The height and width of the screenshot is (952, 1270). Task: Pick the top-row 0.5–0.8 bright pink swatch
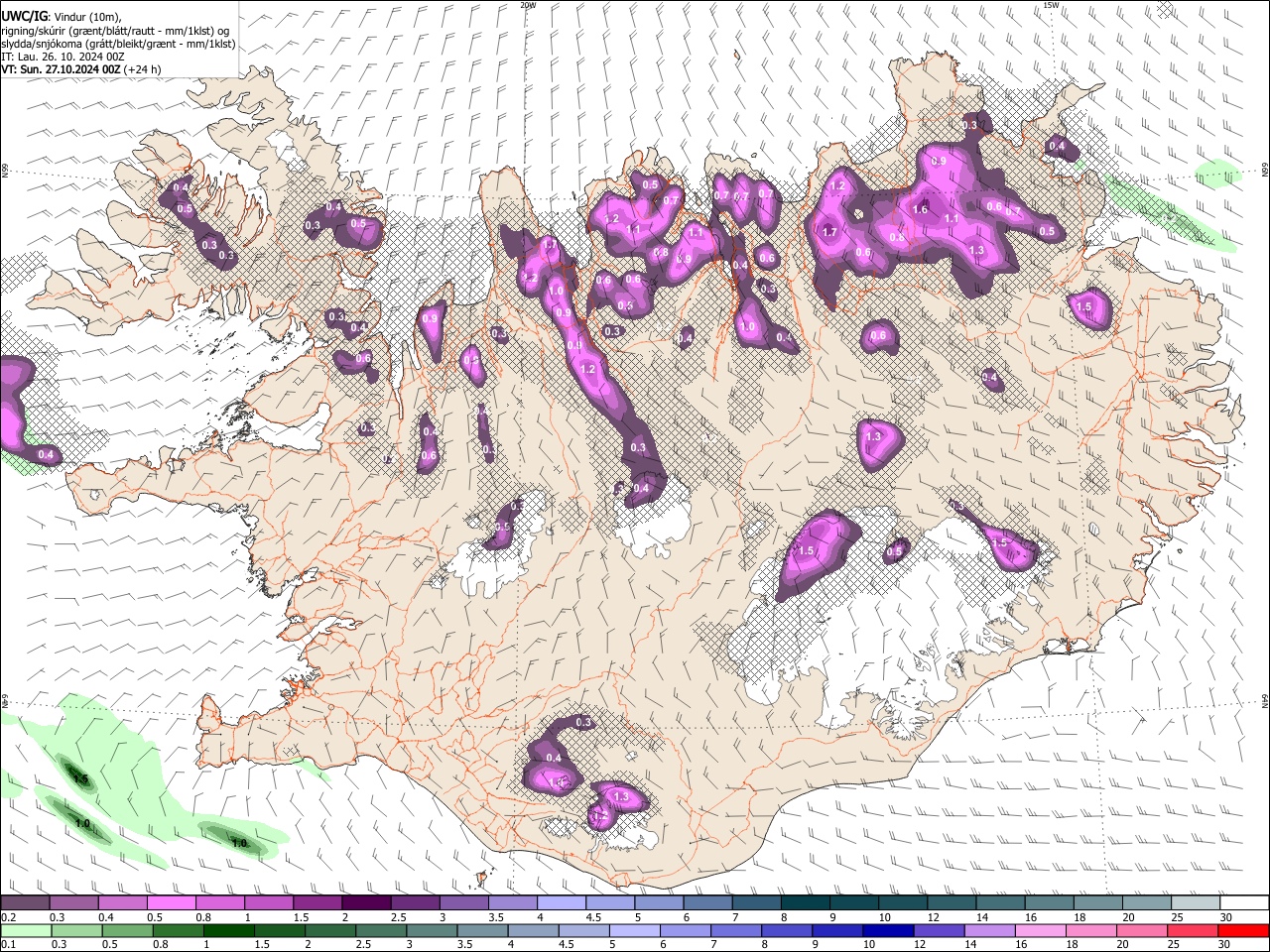171,903
